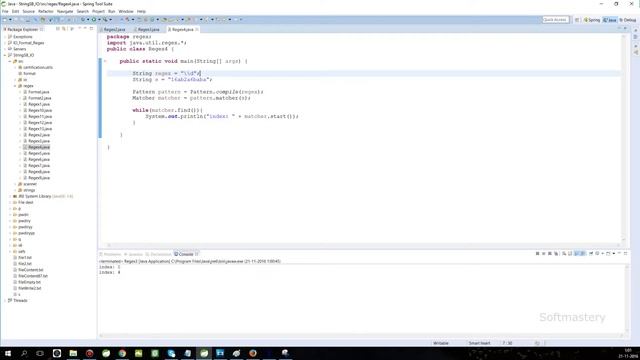Screen dimensions: 640x360
Task: Toggle Show Console on standard output change
Action: point(577,254)
